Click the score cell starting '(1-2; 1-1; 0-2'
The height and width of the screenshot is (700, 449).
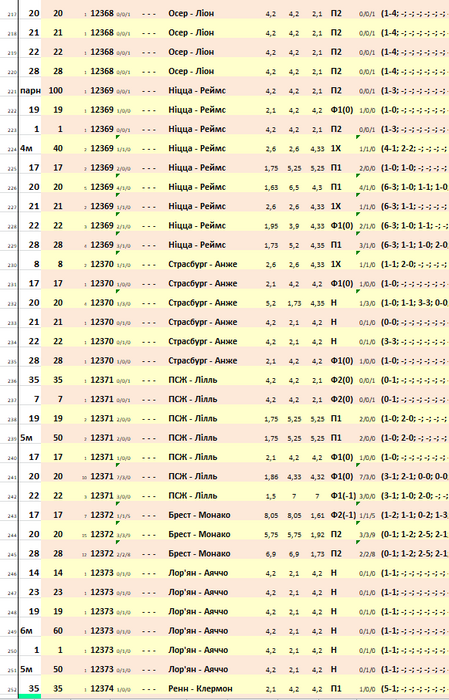414,515
